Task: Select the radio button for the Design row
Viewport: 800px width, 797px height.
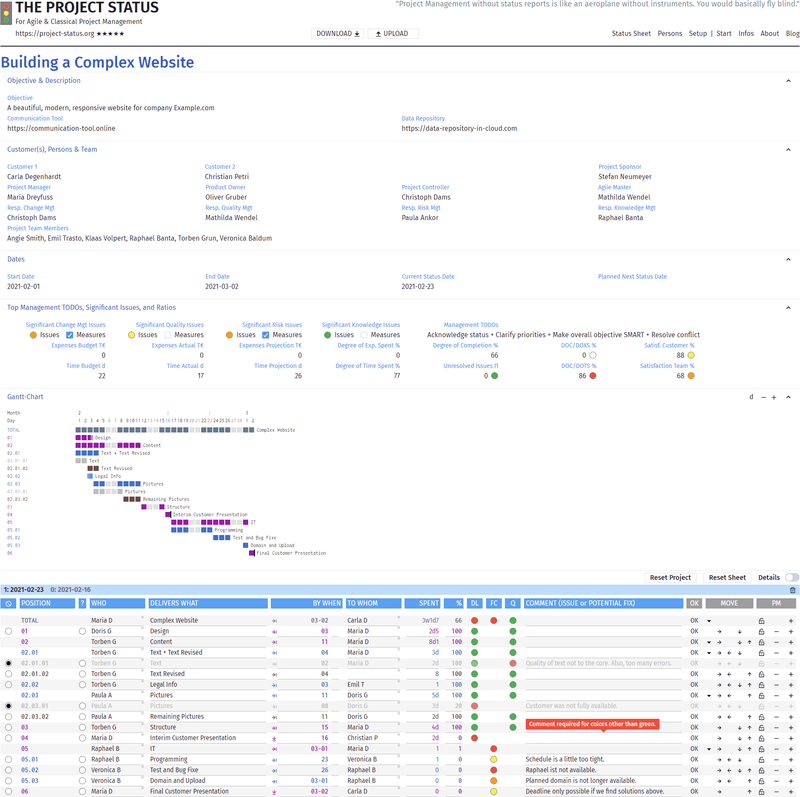Action: 9,632
